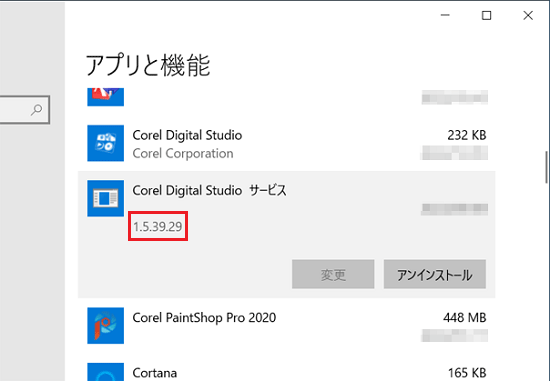Click the Cortana app icon
This screenshot has height=381, width=550.
106,372
